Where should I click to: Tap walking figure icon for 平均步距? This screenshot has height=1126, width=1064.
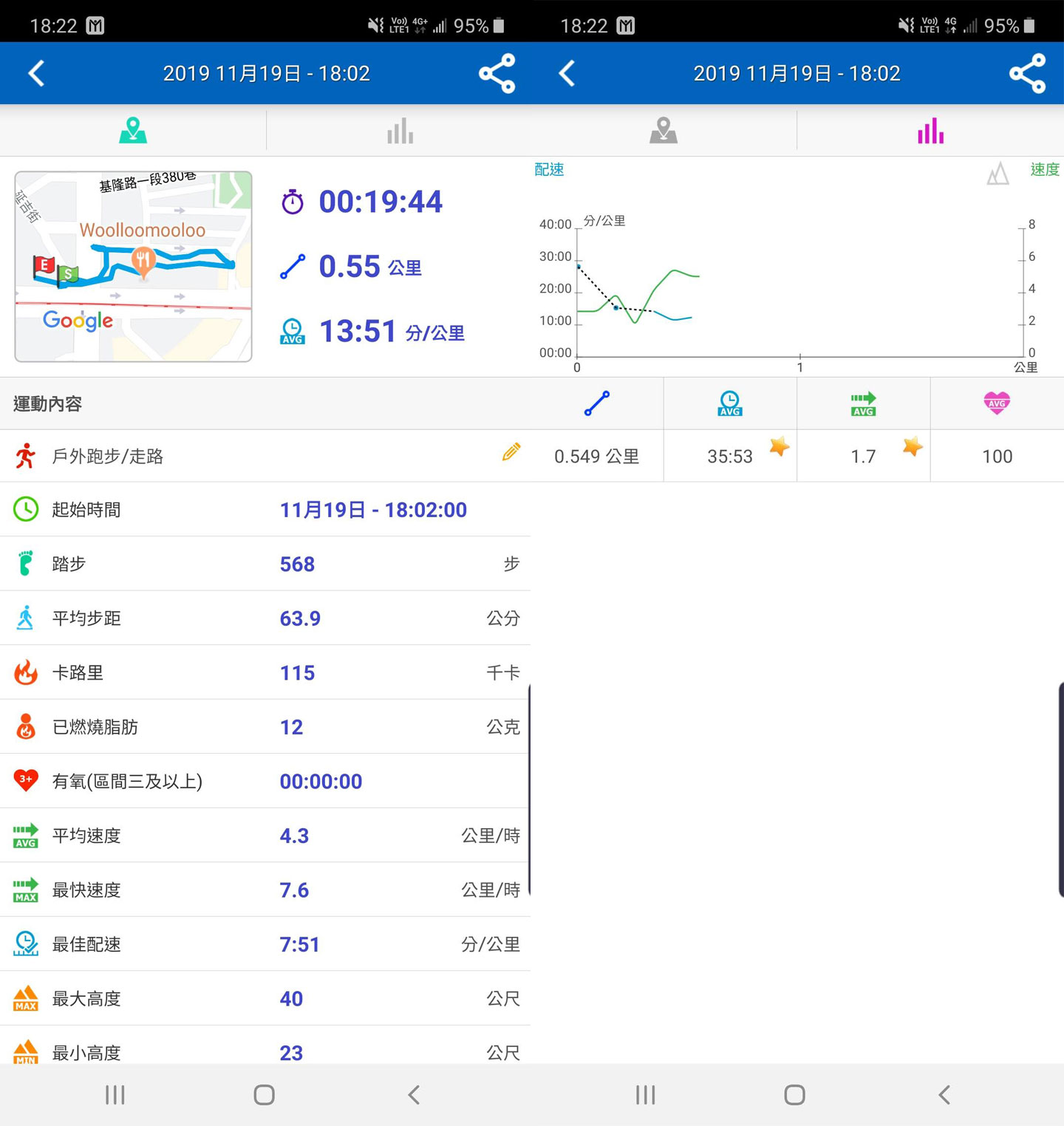point(26,618)
